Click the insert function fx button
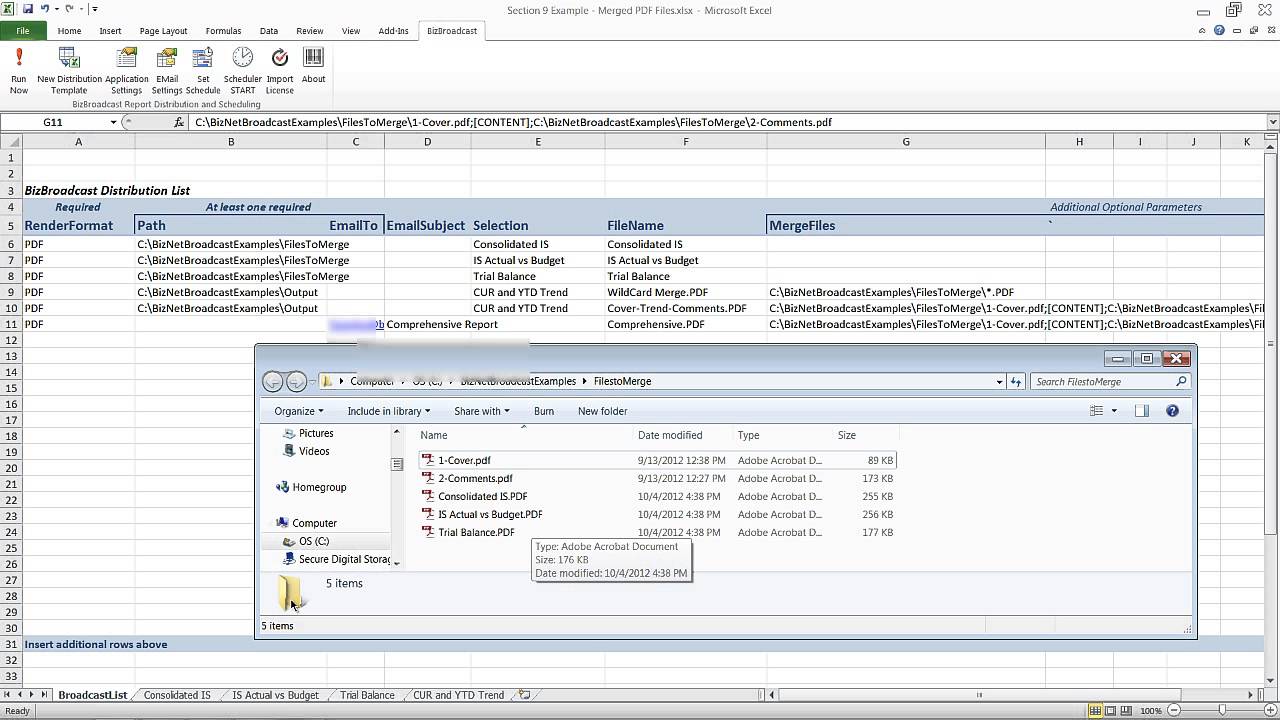 click(179, 122)
